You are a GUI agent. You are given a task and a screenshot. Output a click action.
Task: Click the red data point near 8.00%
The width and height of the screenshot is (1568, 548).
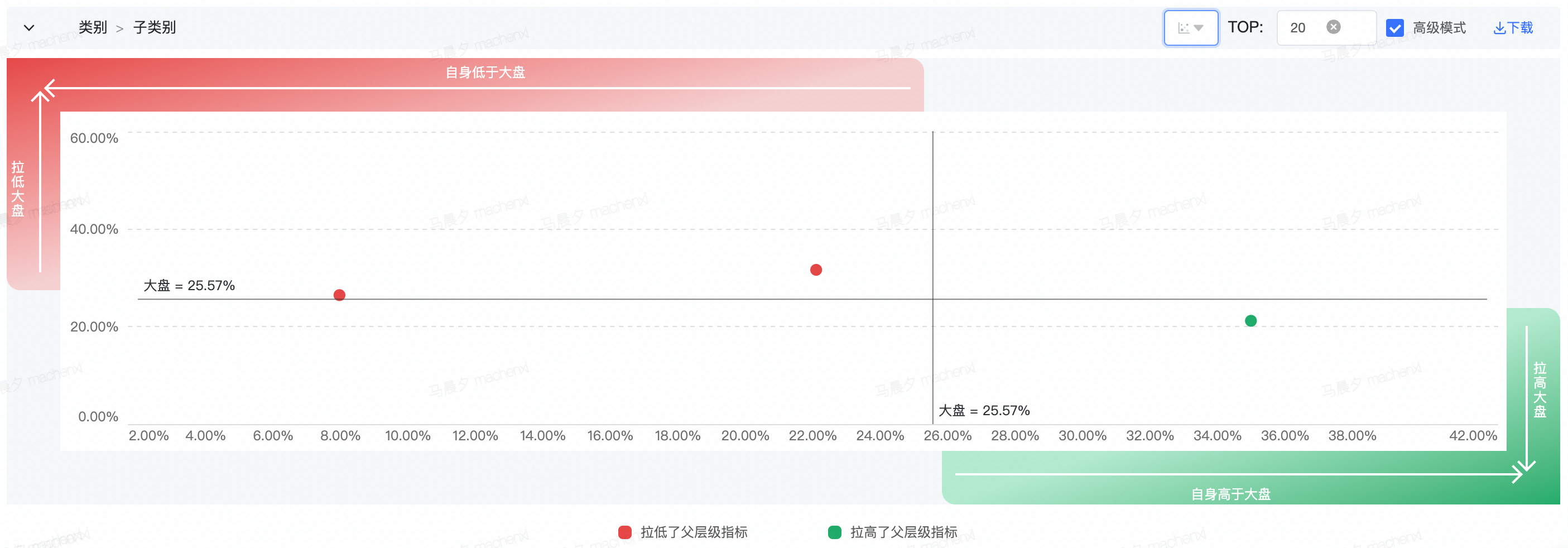tap(340, 295)
